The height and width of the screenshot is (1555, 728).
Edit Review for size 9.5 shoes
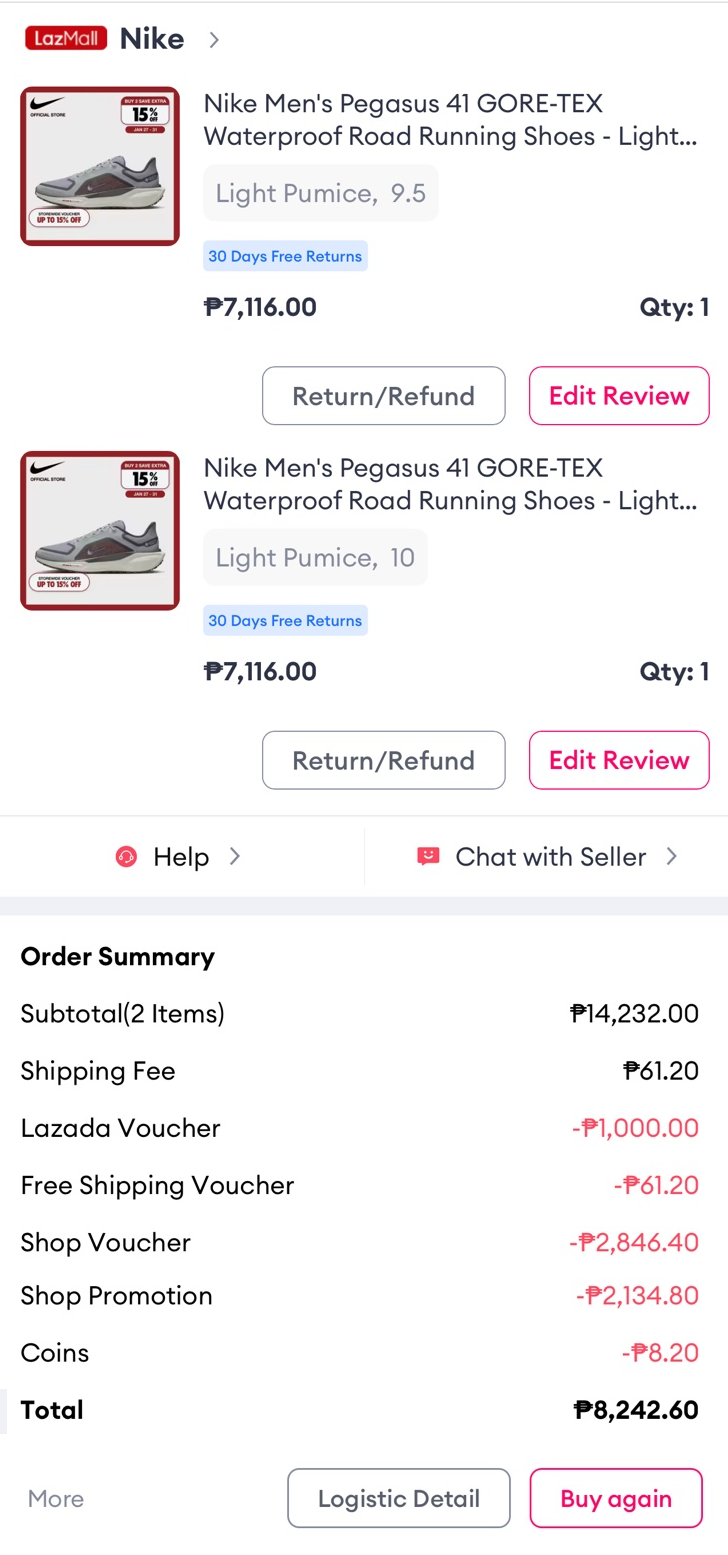(x=619, y=396)
